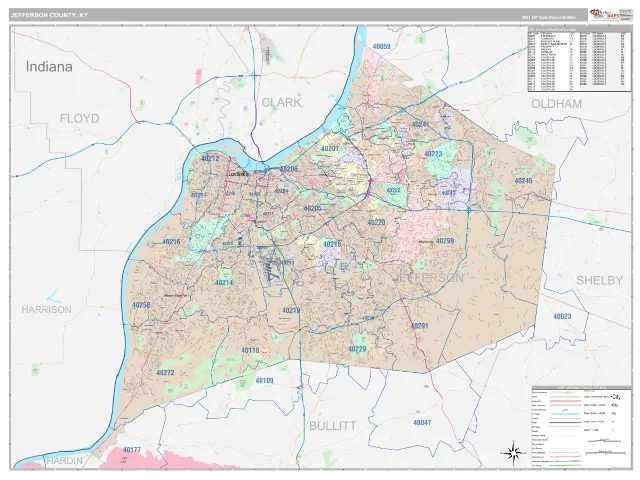The image size is (640, 480).
Task: Click the "FLOYD" county label
Action: (80, 118)
